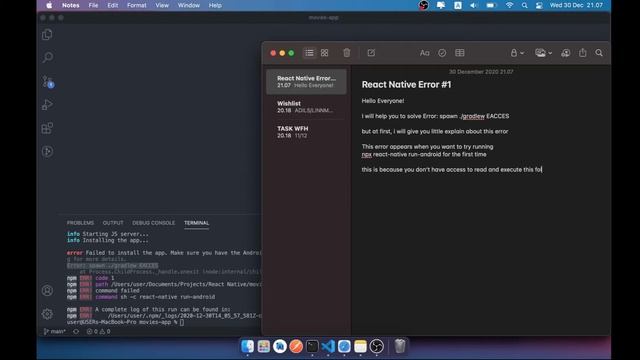Open the Window menu

click(x=189, y=5)
